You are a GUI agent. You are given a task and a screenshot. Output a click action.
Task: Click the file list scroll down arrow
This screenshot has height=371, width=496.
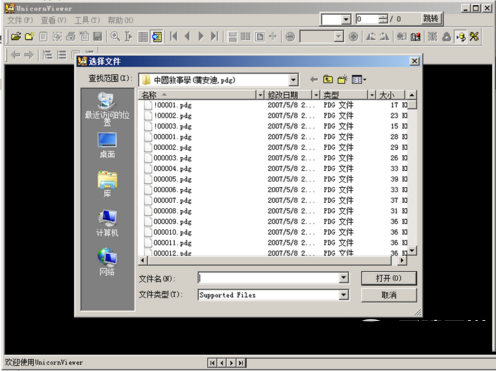click(x=412, y=250)
